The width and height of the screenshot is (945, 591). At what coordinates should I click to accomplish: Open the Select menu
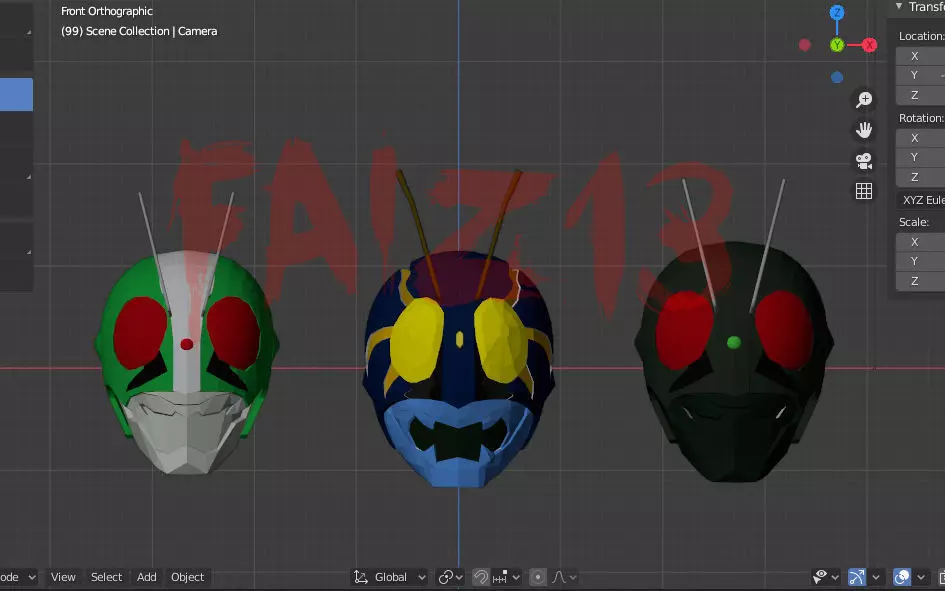(x=107, y=577)
